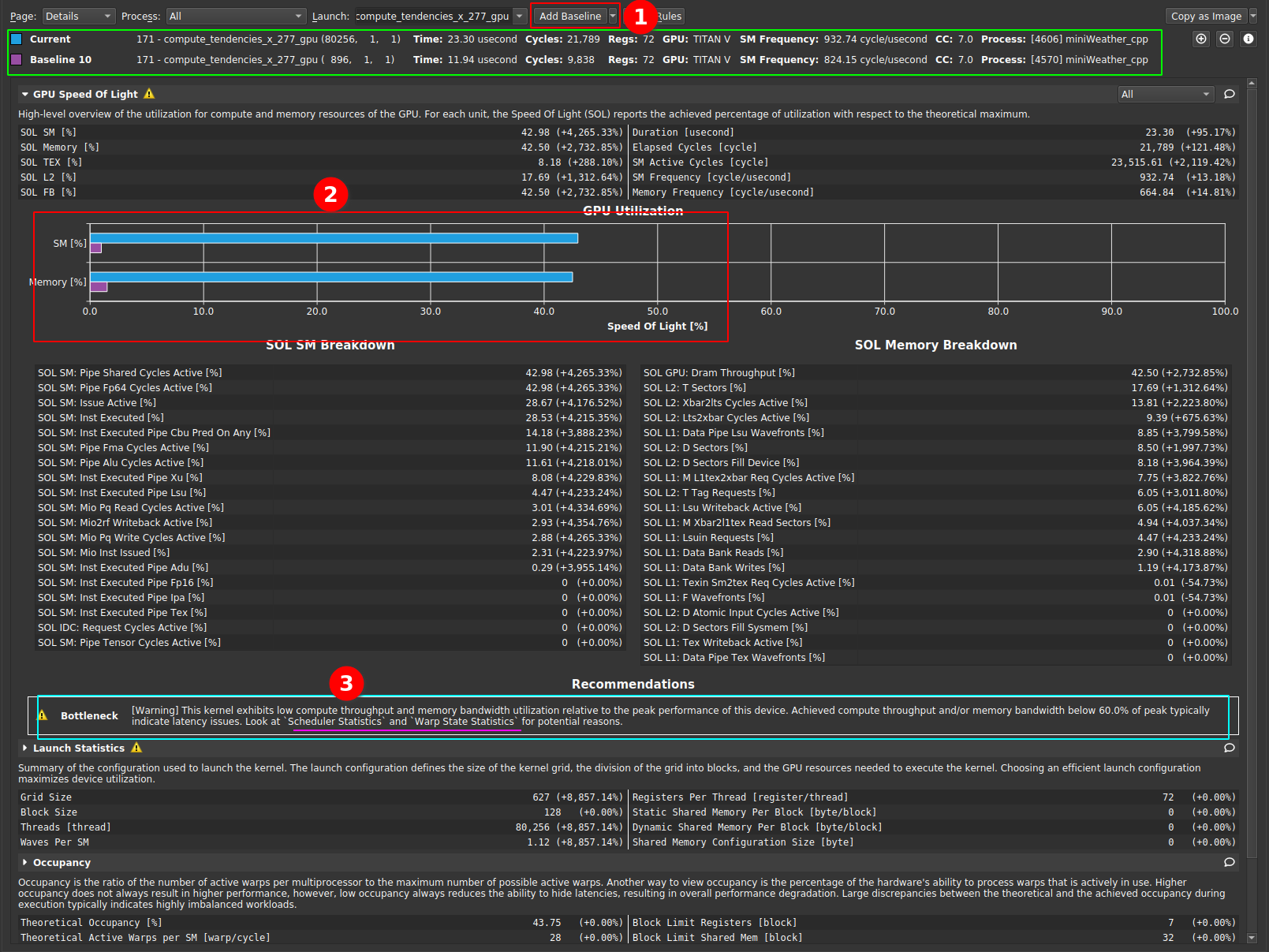The height and width of the screenshot is (952, 1269).
Task: Open comment bubble for Launch Statistics section
Action: click(x=1229, y=748)
